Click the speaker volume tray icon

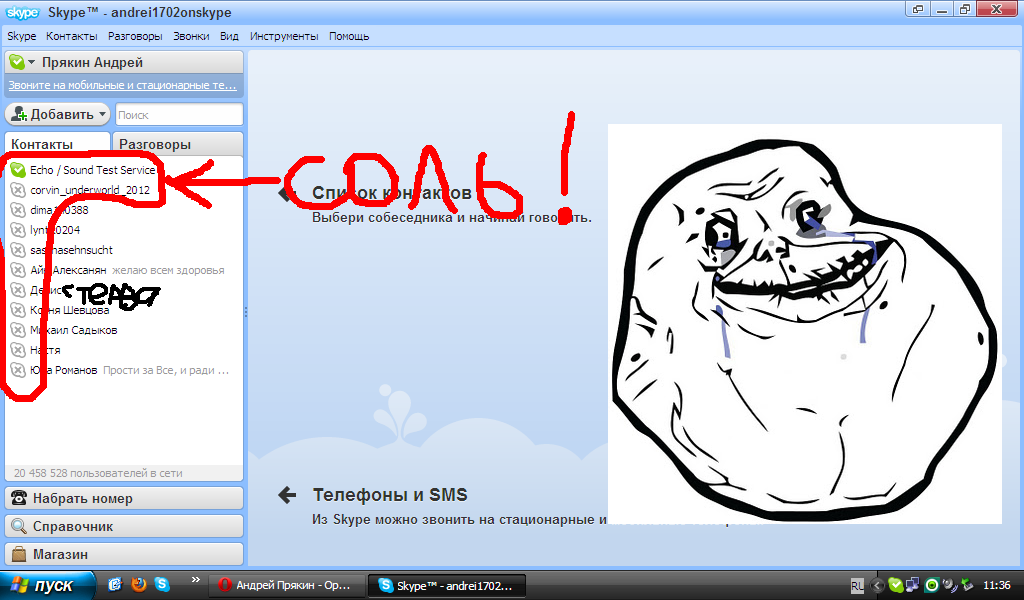point(950,586)
